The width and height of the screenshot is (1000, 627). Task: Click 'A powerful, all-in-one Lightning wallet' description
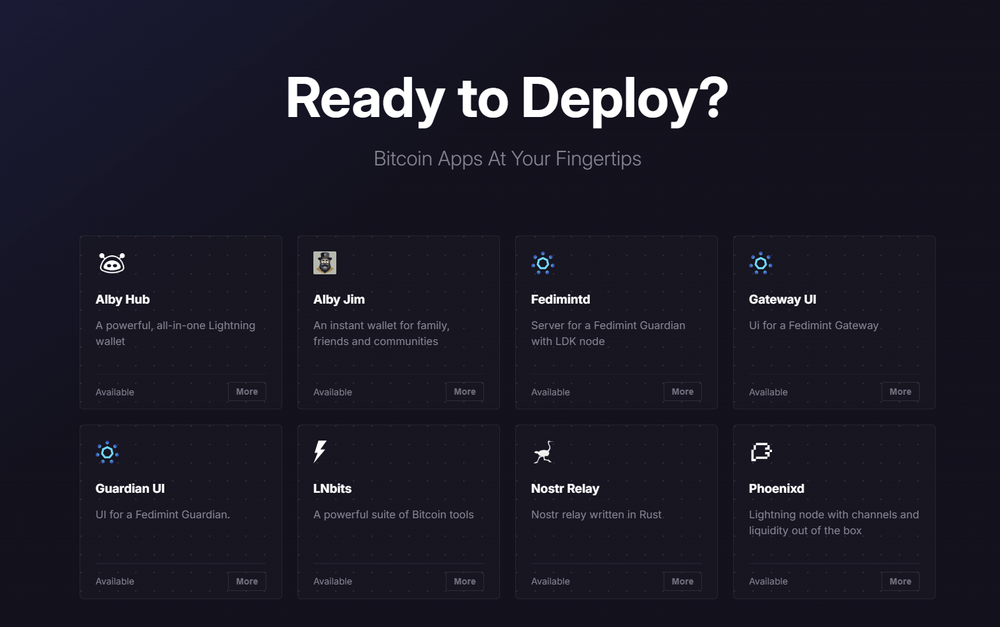[x=175, y=333]
